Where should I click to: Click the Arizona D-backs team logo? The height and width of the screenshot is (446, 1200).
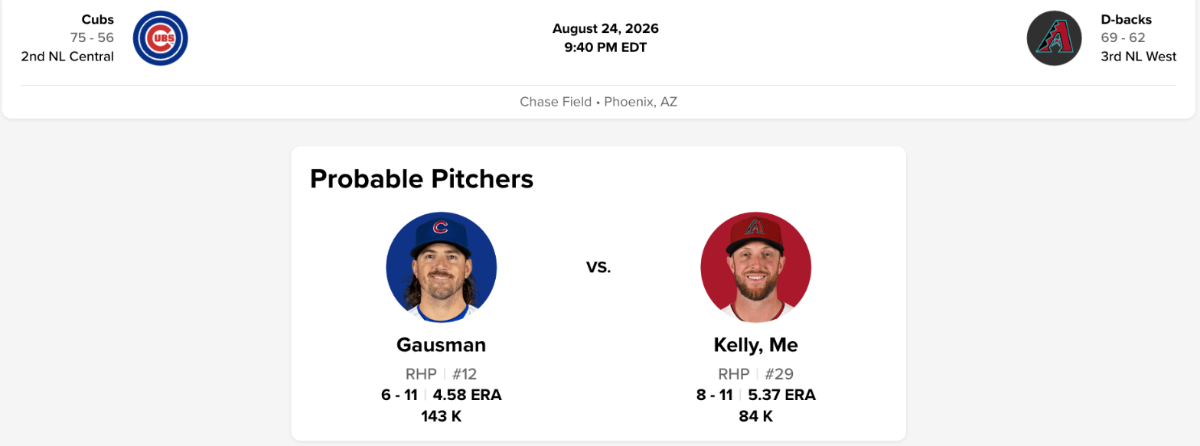pyautogui.click(x=1055, y=38)
